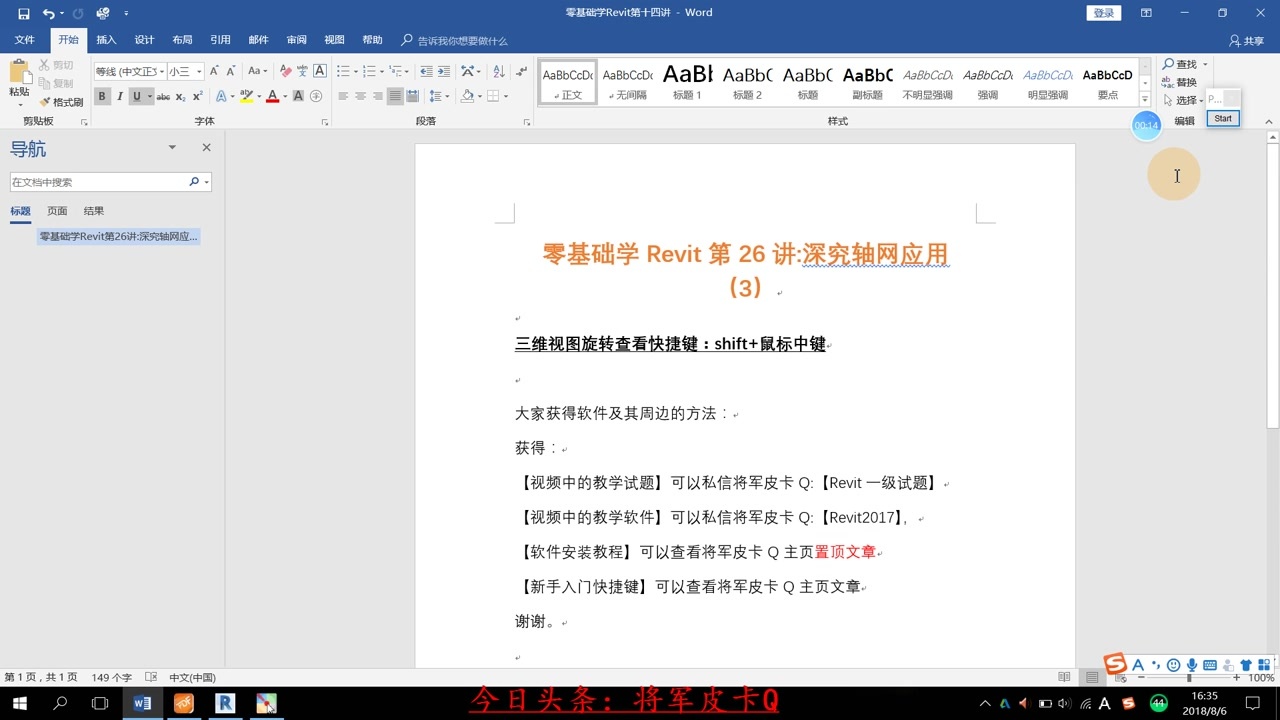Save the document via Quick Access

pyautogui.click(x=24, y=13)
